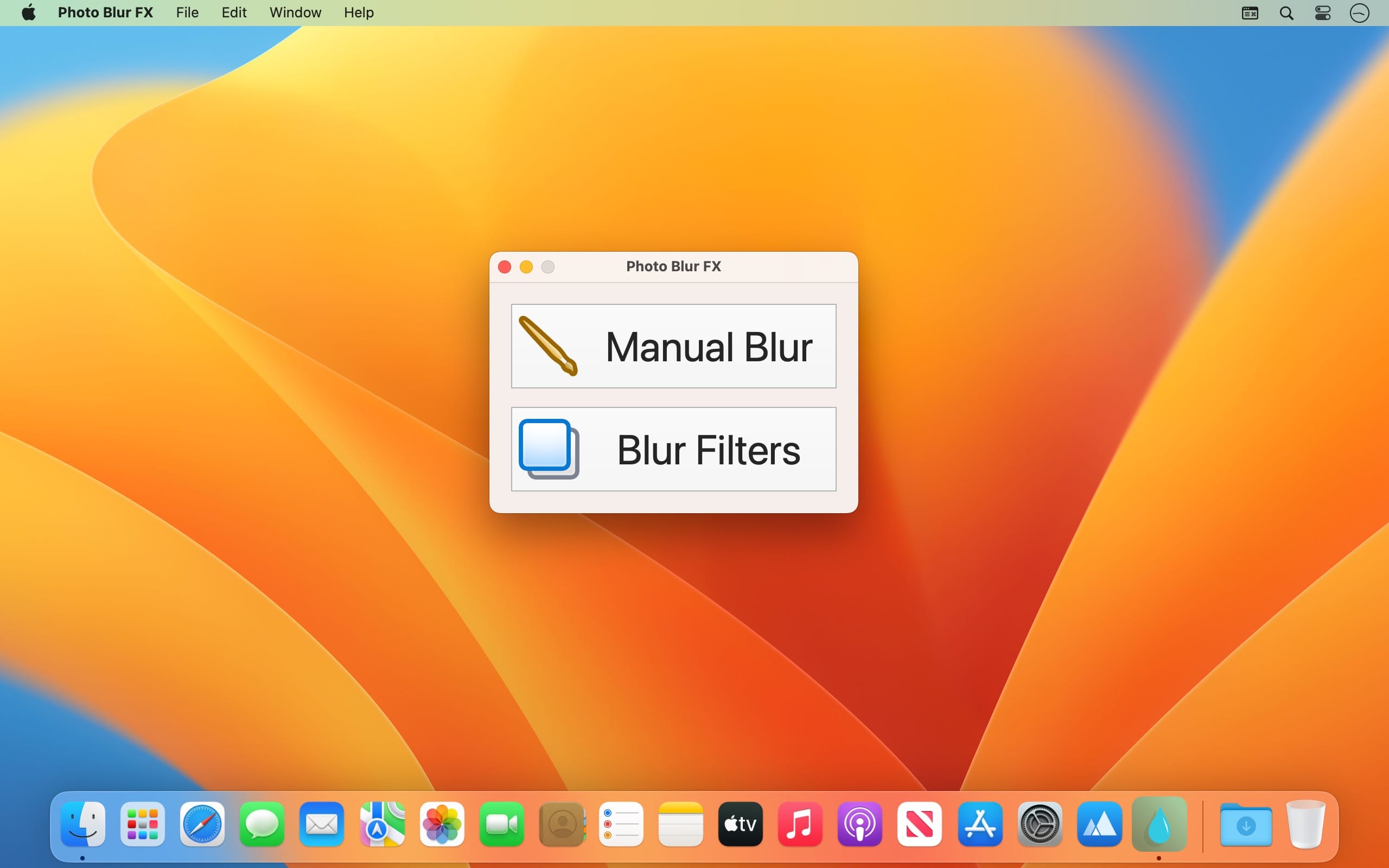Open the Apple menu
Screen dimensions: 1389x868
29,12
